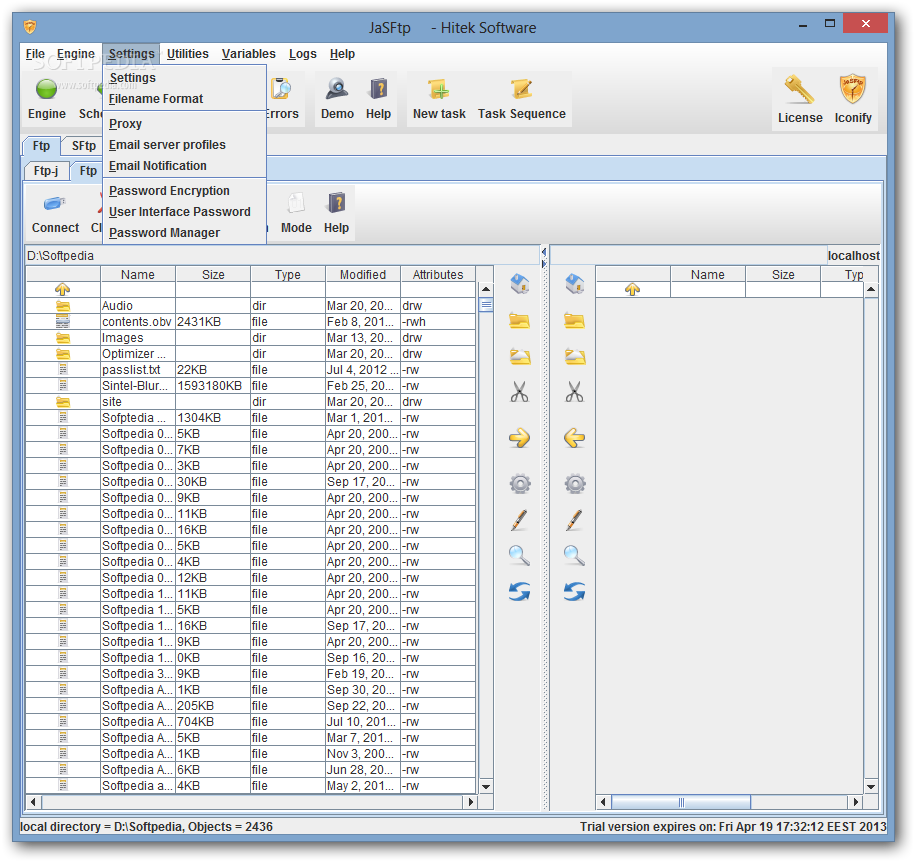Click the remote yellow folder icon
915x862 pixels.
(575, 320)
